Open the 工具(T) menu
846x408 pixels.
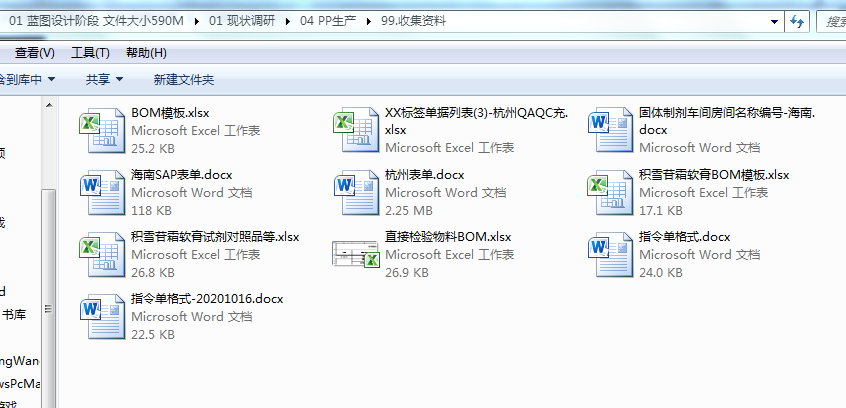coord(90,52)
